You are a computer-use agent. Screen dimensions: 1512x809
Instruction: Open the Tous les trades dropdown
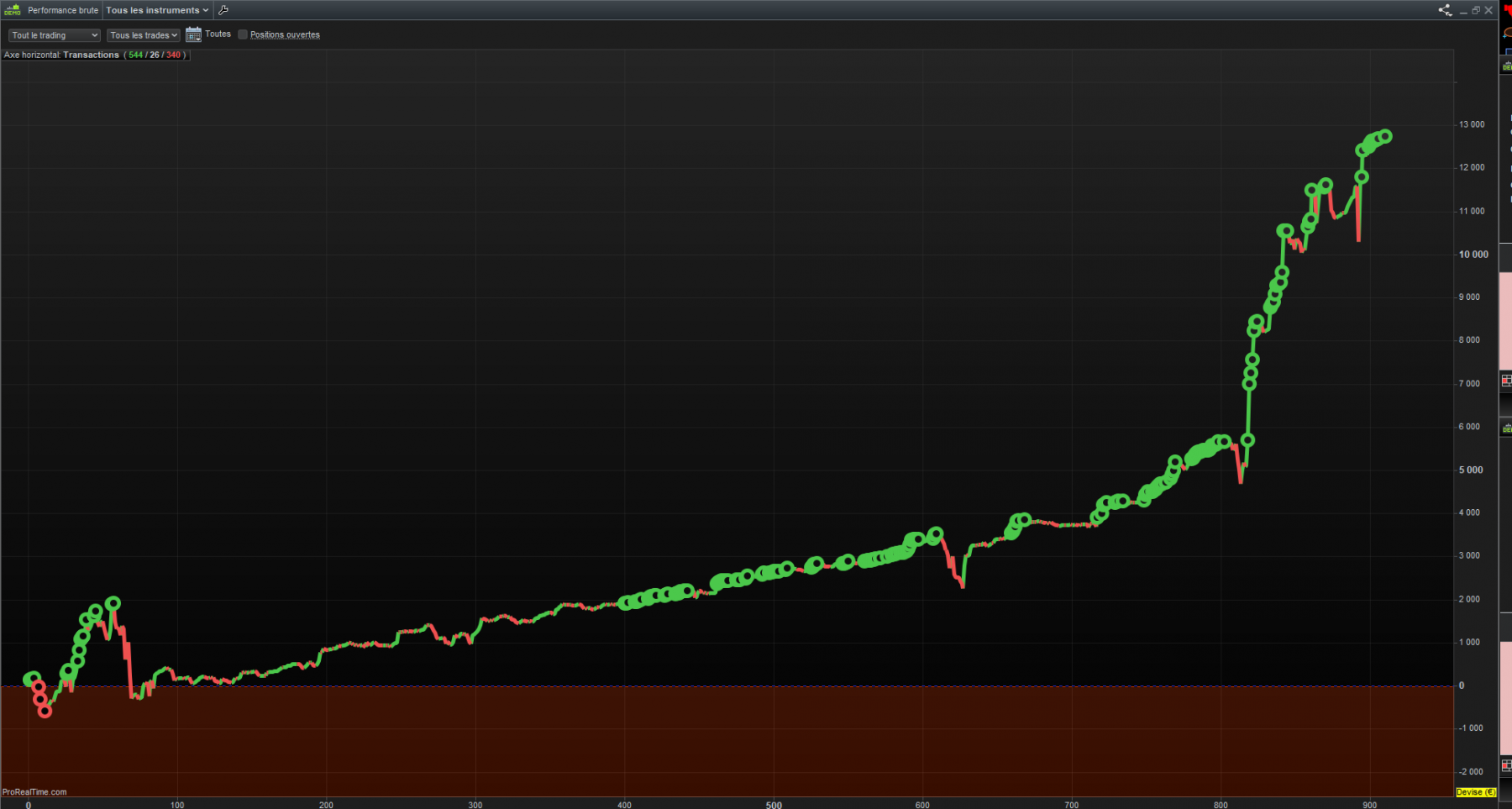pyautogui.click(x=144, y=35)
